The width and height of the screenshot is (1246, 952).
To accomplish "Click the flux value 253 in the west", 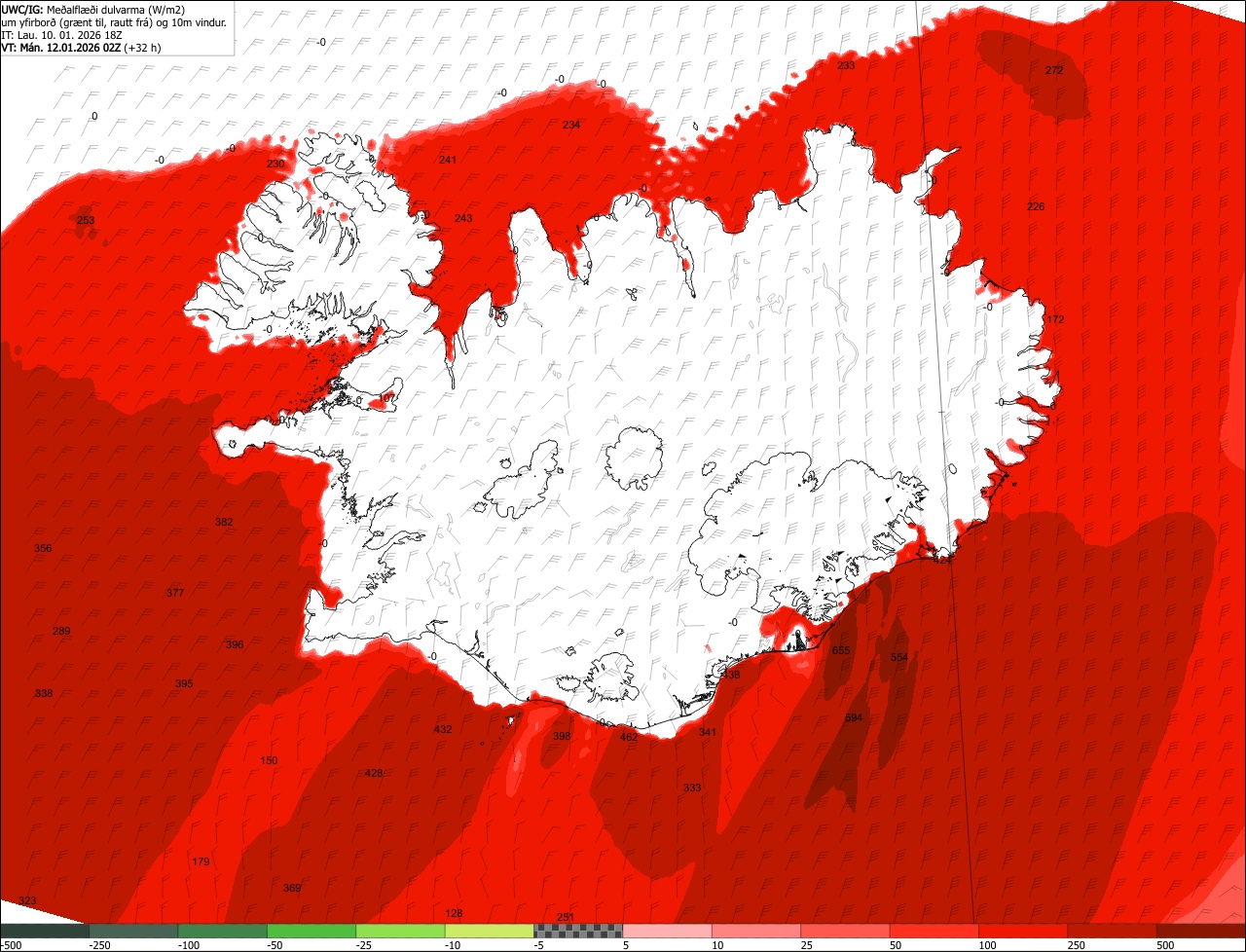I will 86,220.
